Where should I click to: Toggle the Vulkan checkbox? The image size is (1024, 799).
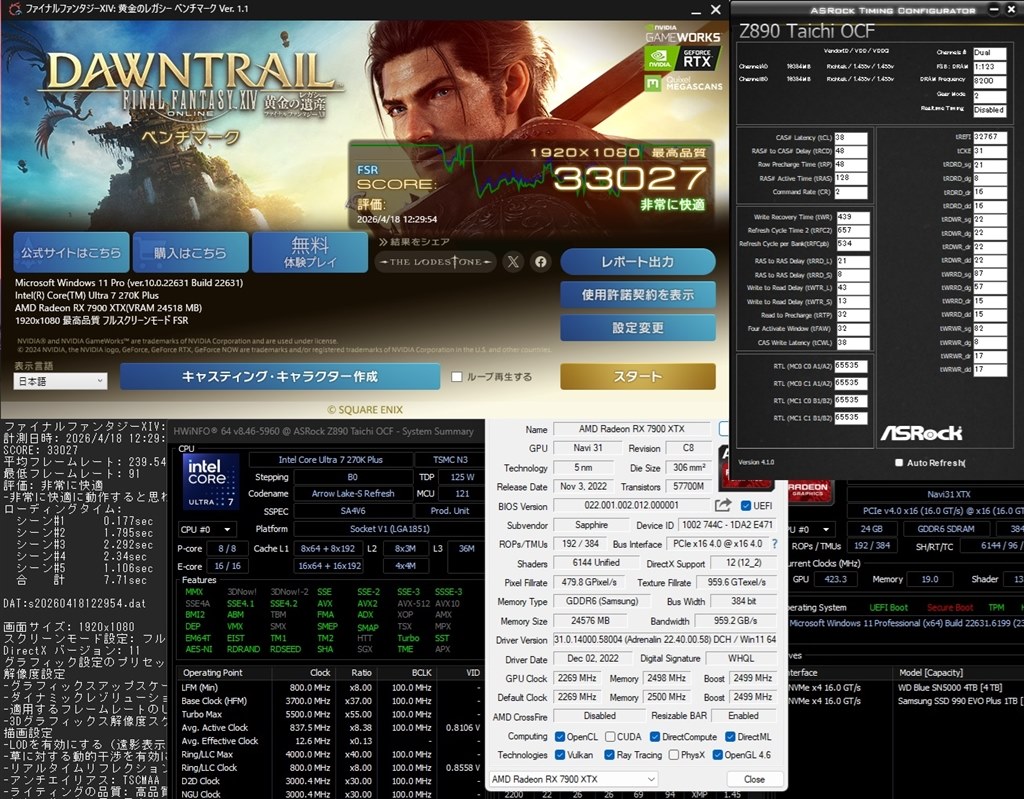click(x=560, y=755)
